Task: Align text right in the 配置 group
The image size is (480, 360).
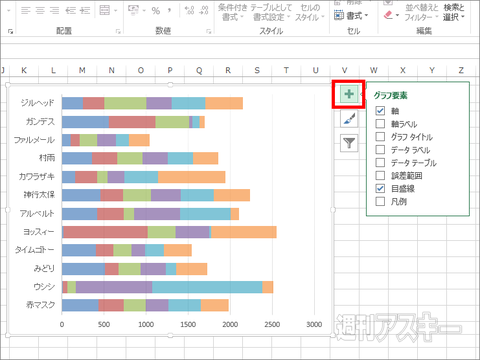Action: click(55, 11)
